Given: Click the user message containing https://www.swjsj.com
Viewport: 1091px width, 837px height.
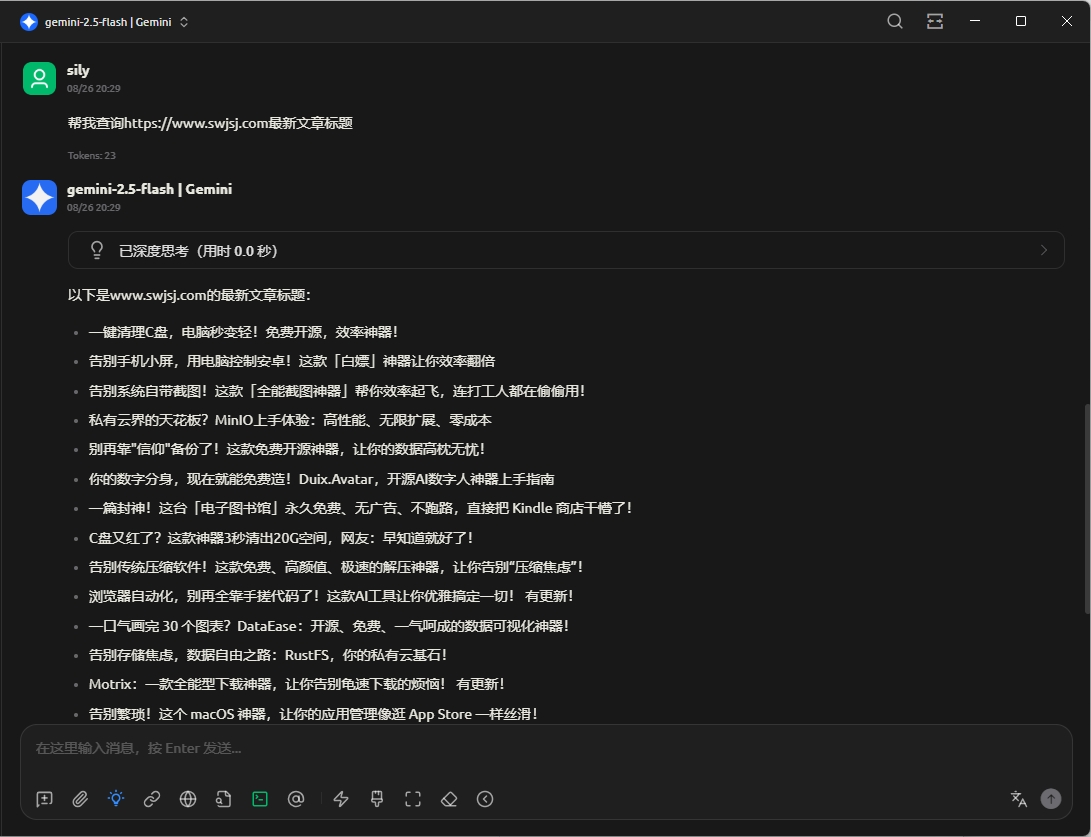Looking at the screenshot, I should point(210,123).
